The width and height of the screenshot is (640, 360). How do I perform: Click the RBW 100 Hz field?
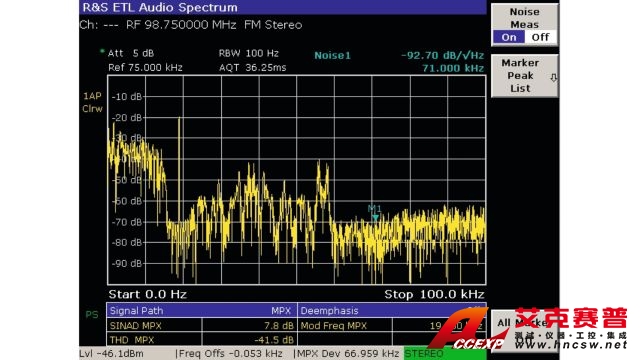pos(249,53)
